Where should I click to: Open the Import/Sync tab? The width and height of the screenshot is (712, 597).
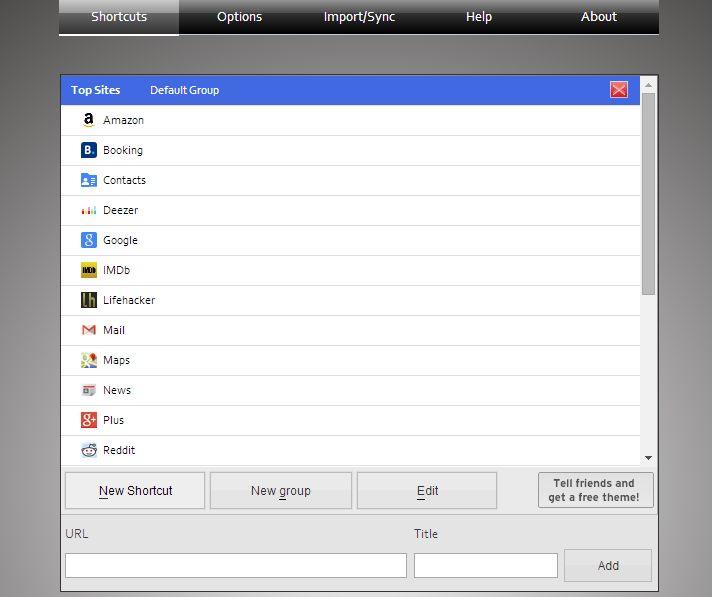click(x=359, y=17)
